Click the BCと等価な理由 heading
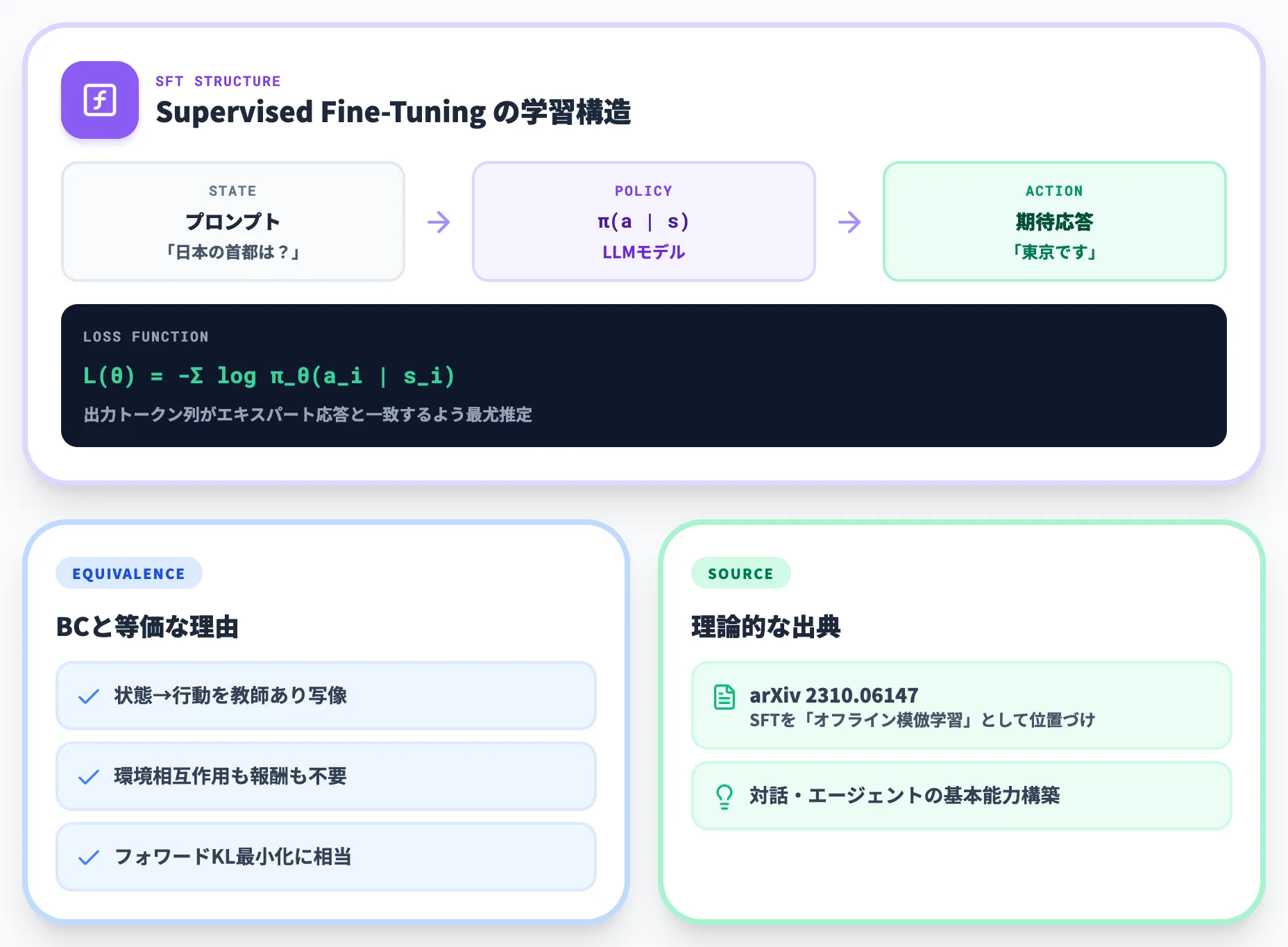1288x947 pixels. (x=147, y=627)
